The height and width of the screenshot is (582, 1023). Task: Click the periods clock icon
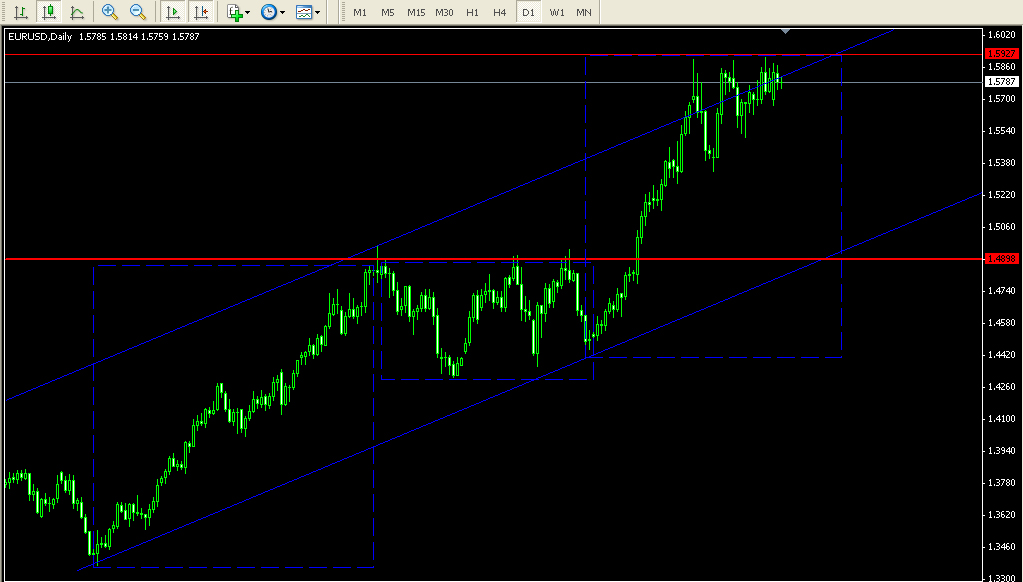tap(269, 12)
